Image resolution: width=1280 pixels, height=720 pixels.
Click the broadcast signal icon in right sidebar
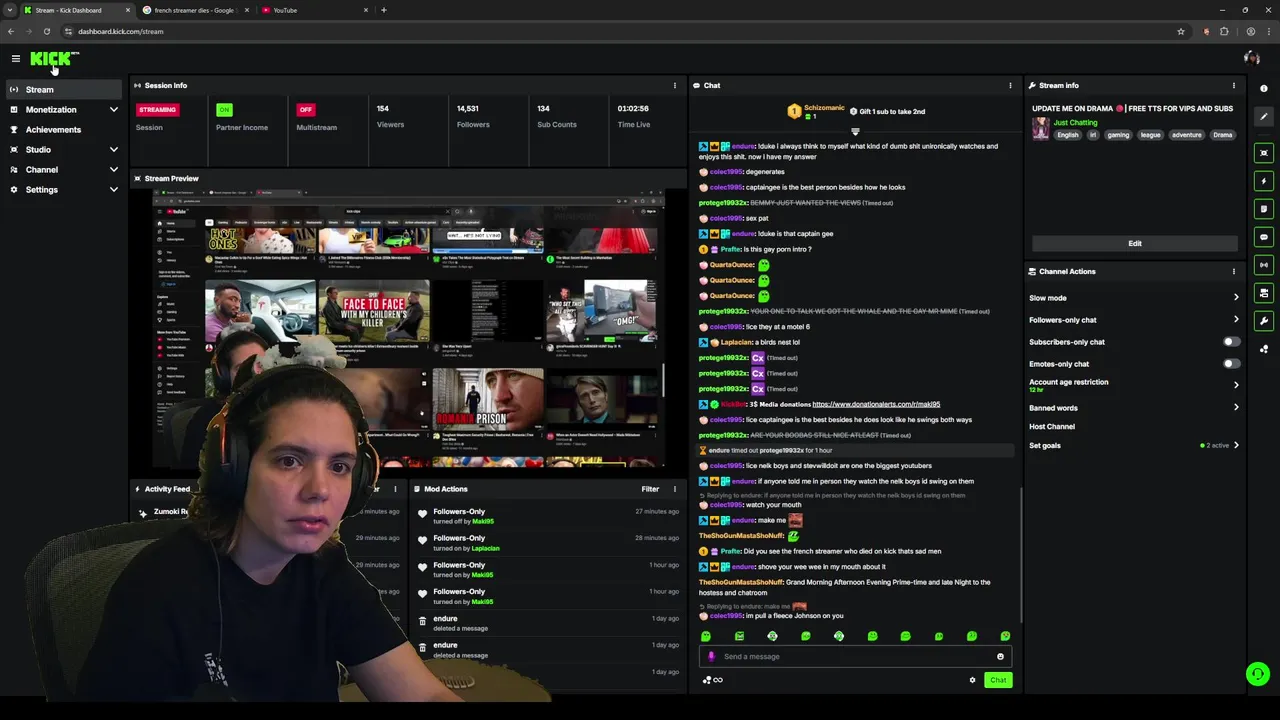pos(1264,265)
